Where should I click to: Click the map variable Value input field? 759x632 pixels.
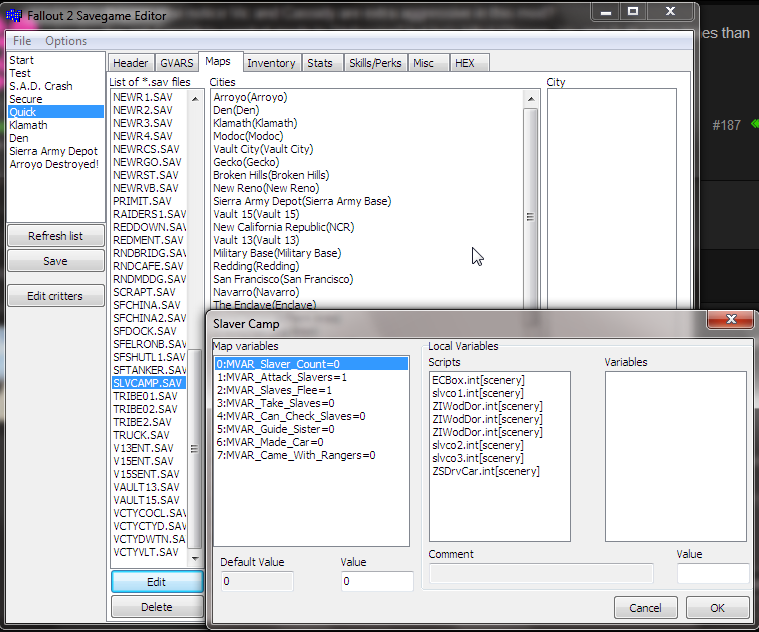[x=377, y=581]
